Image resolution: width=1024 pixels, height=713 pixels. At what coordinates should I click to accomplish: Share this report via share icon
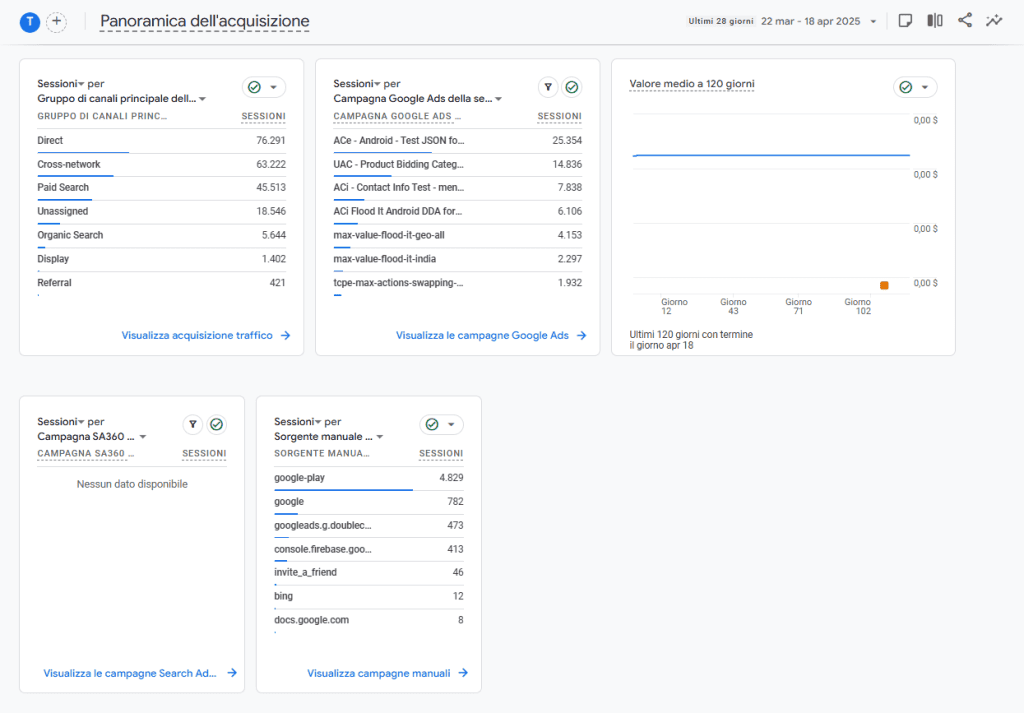(x=965, y=20)
